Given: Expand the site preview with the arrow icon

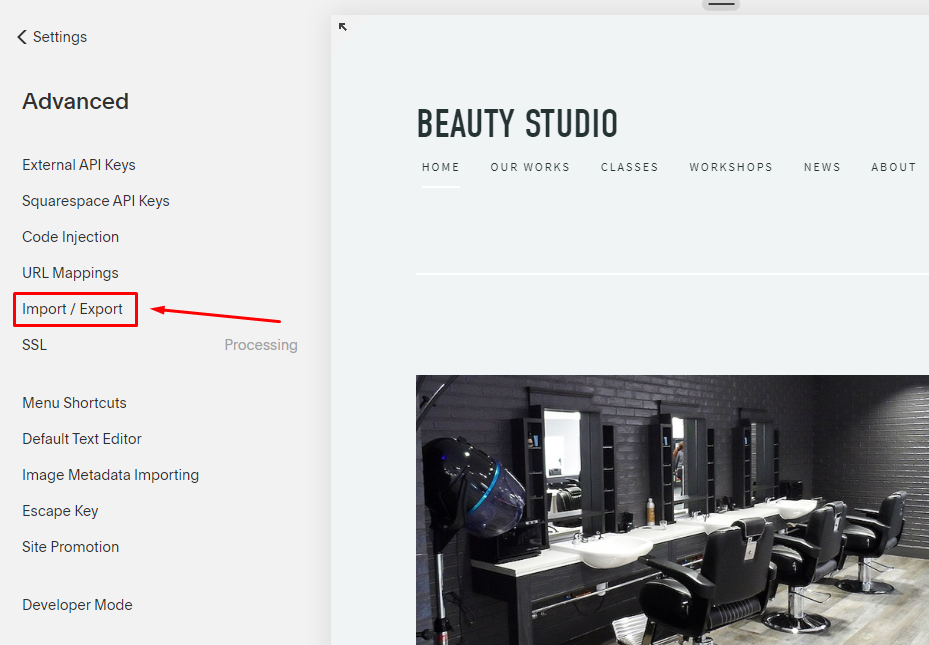Looking at the screenshot, I should pos(343,27).
